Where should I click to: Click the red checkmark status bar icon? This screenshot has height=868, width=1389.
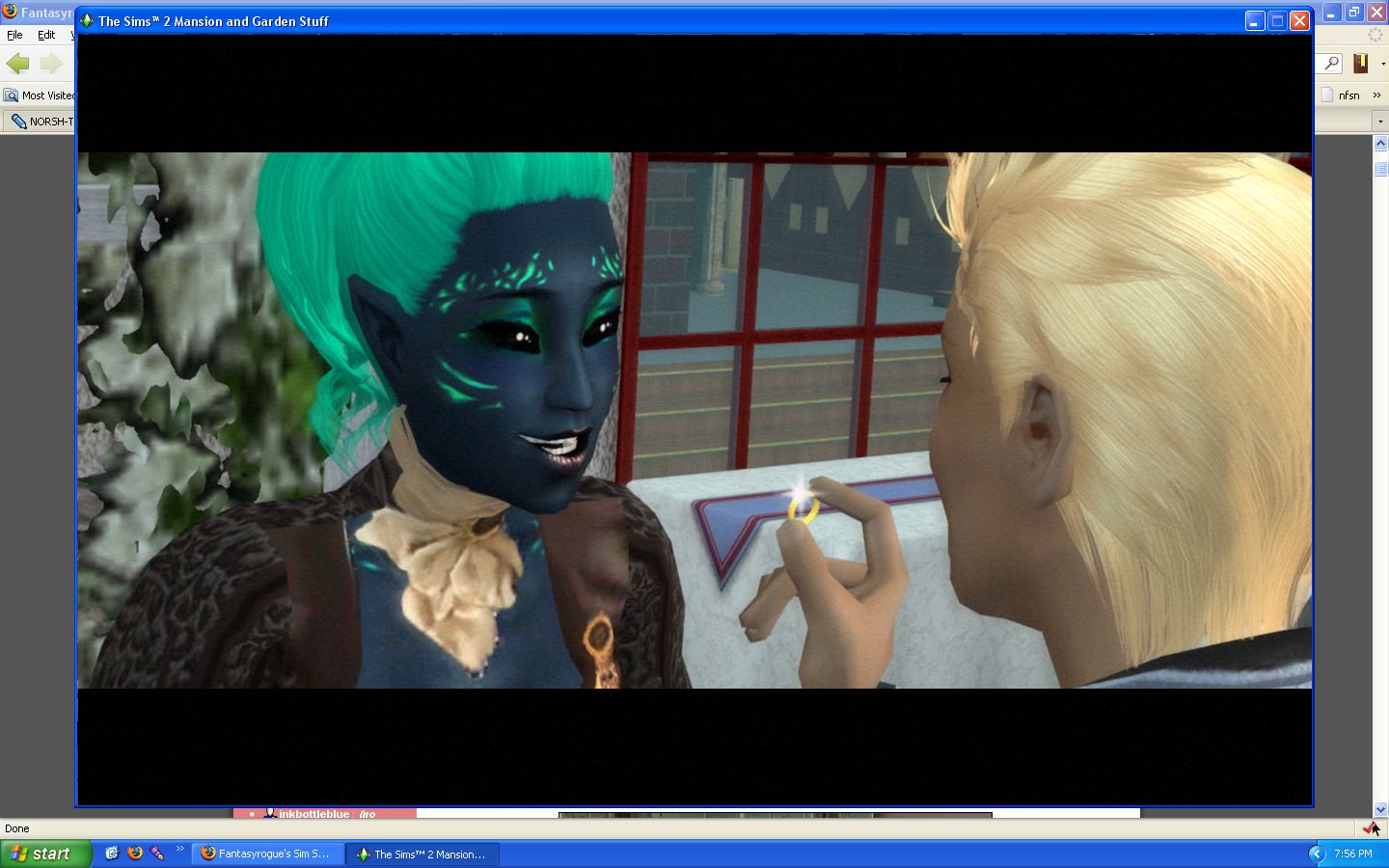click(x=1371, y=828)
